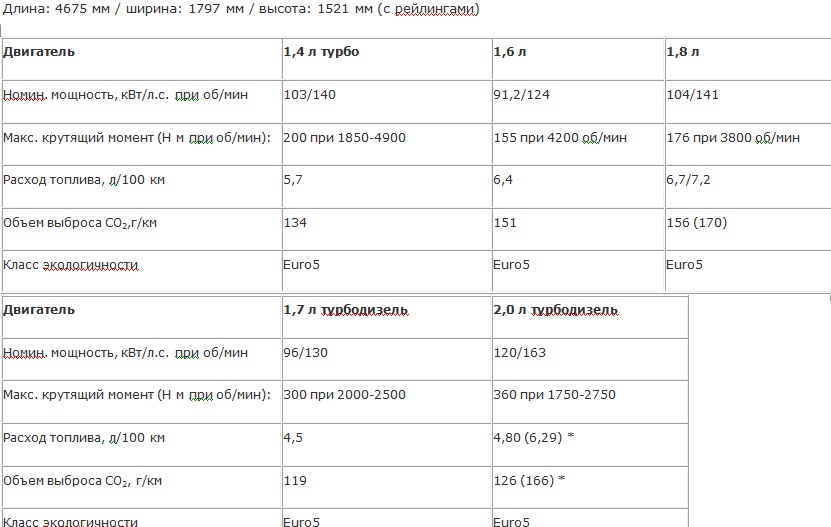Click 'Номин. мощность' row label in first table
The height and width of the screenshot is (527, 831).
(126, 95)
